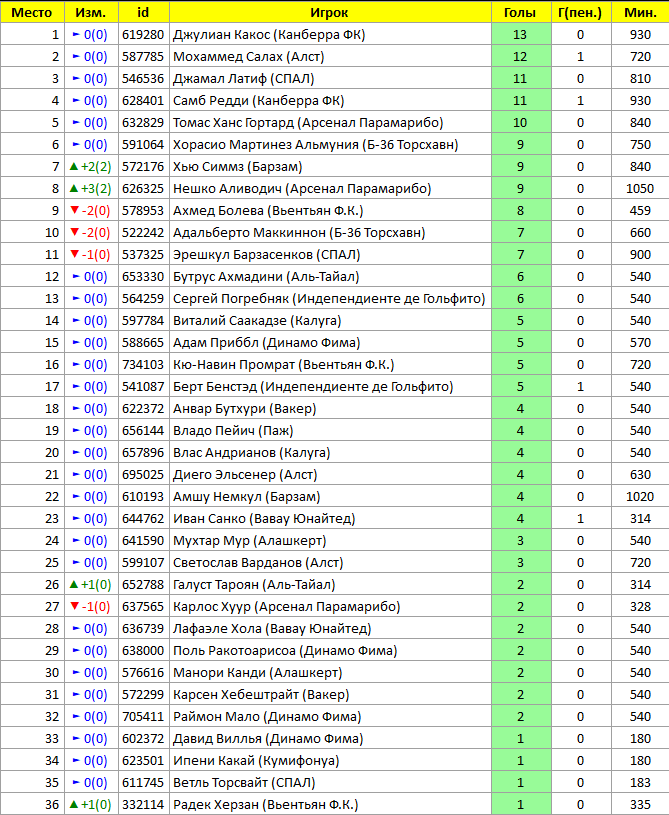Viewport: 669px width, 815px height.
Task: Select player Нешко Аливодич
Action: [x=302, y=189]
